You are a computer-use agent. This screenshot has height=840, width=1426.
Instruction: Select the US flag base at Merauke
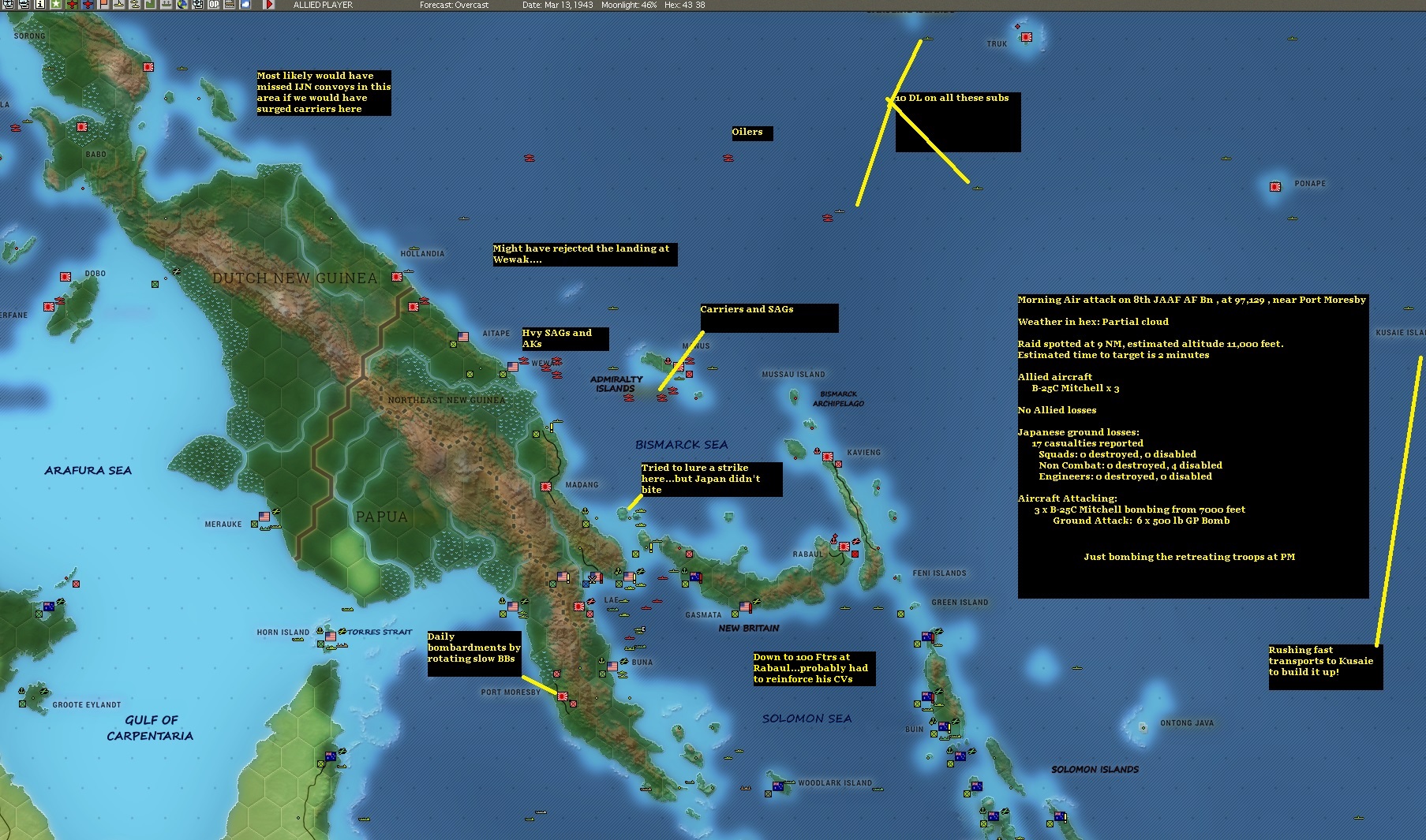(264, 517)
